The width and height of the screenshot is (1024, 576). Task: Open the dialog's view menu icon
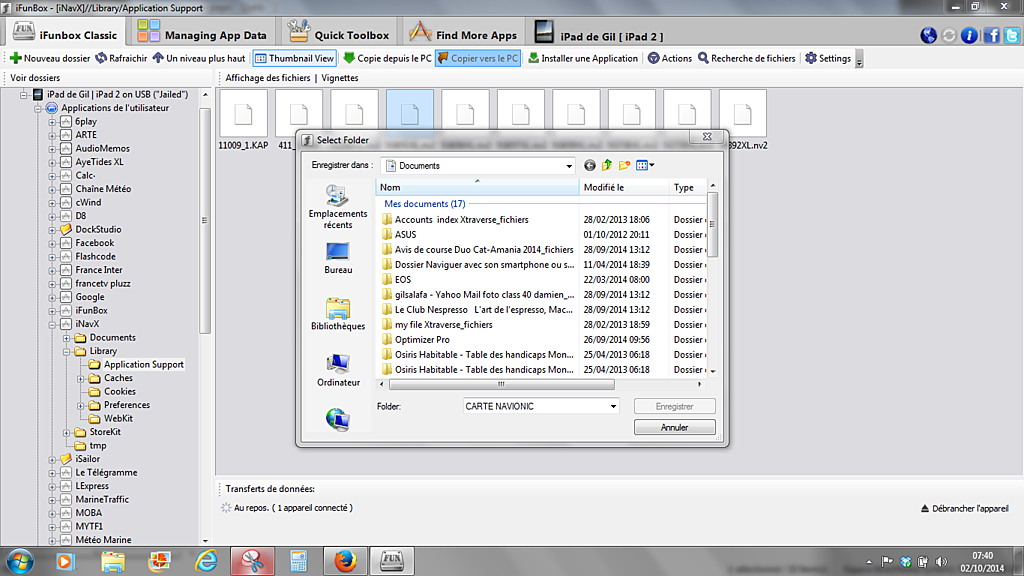click(645, 165)
